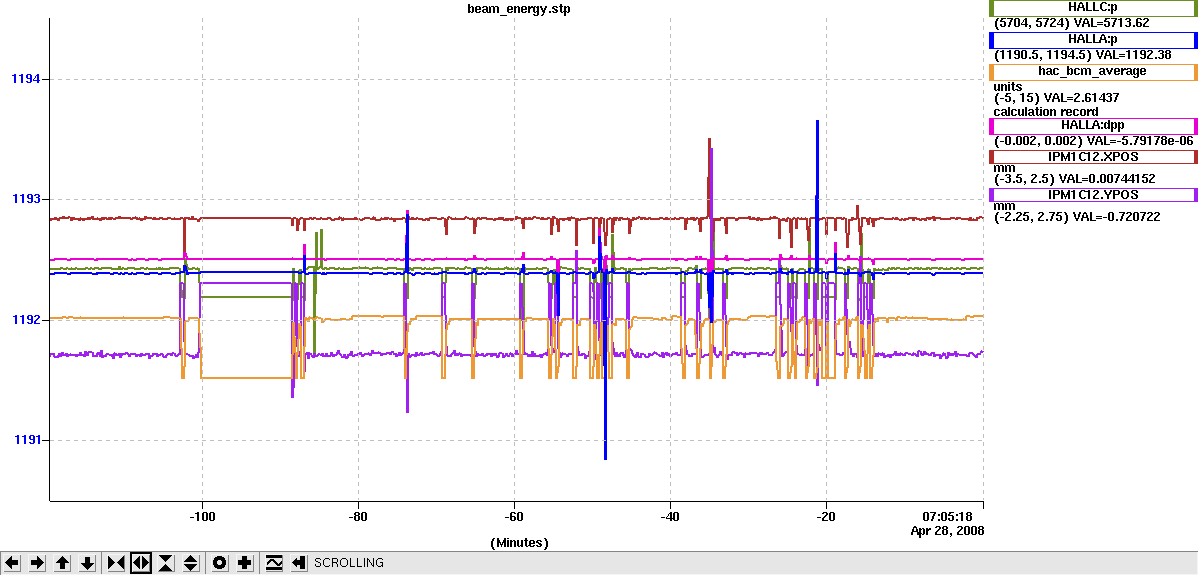1198x575 pixels.
Task: Click the Apr 28, 2008 date label
Action: pos(947,529)
